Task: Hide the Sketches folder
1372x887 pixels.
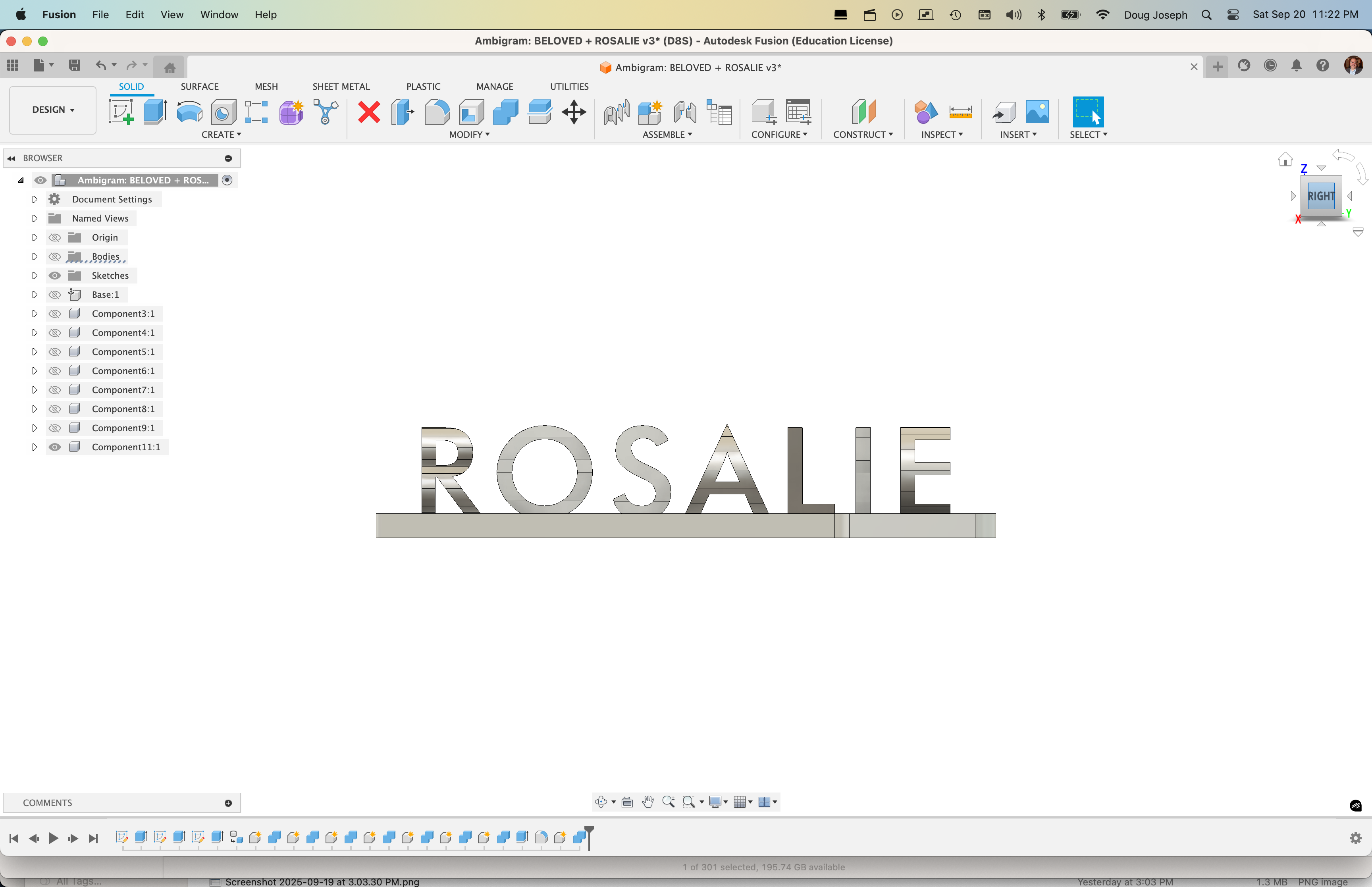Action: tap(55, 275)
